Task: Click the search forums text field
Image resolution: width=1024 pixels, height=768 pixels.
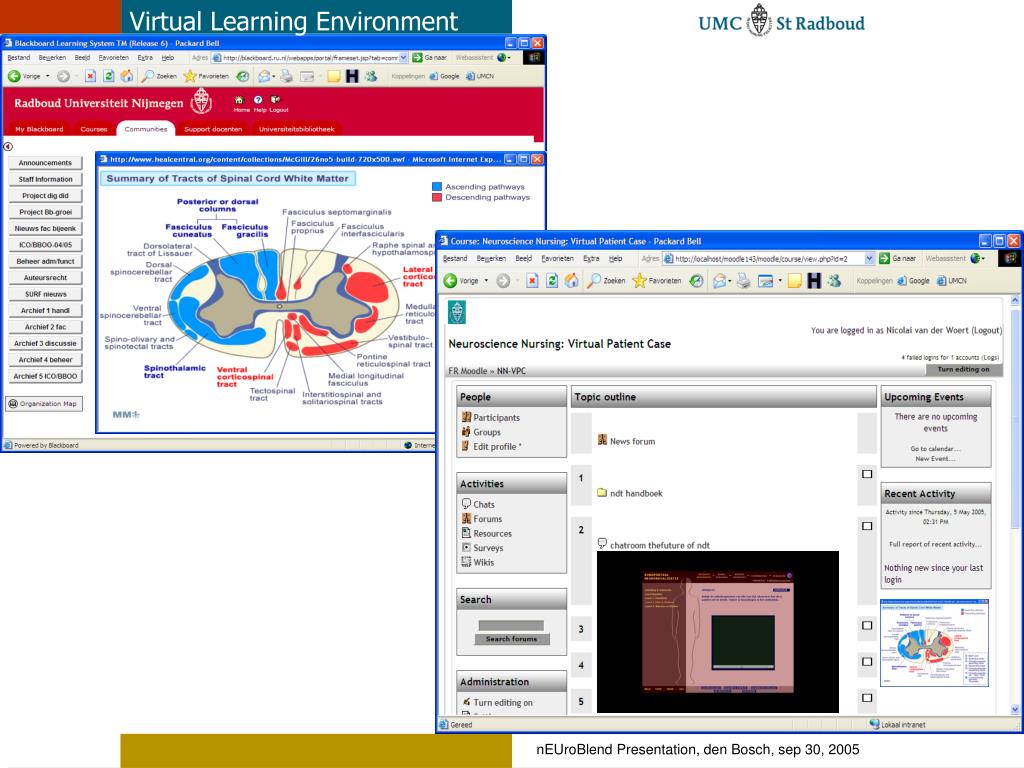Action: coord(511,625)
